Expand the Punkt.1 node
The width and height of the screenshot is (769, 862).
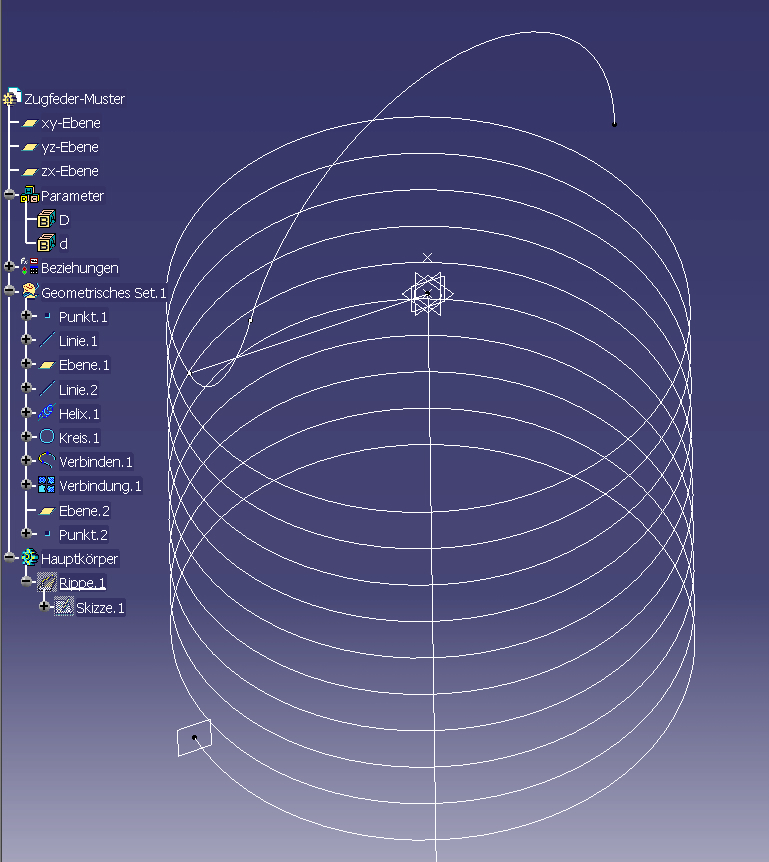coord(26,316)
